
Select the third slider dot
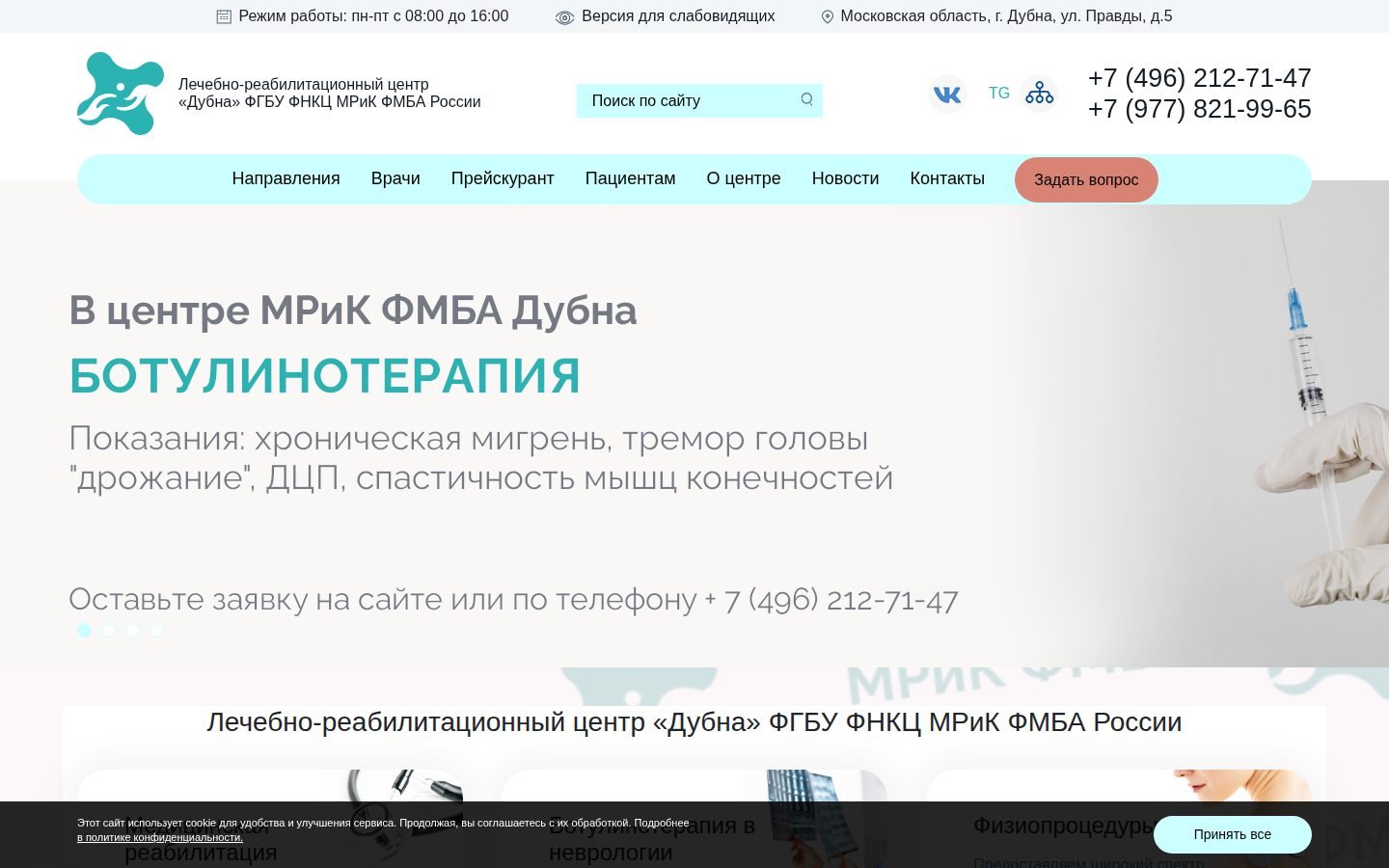133,630
